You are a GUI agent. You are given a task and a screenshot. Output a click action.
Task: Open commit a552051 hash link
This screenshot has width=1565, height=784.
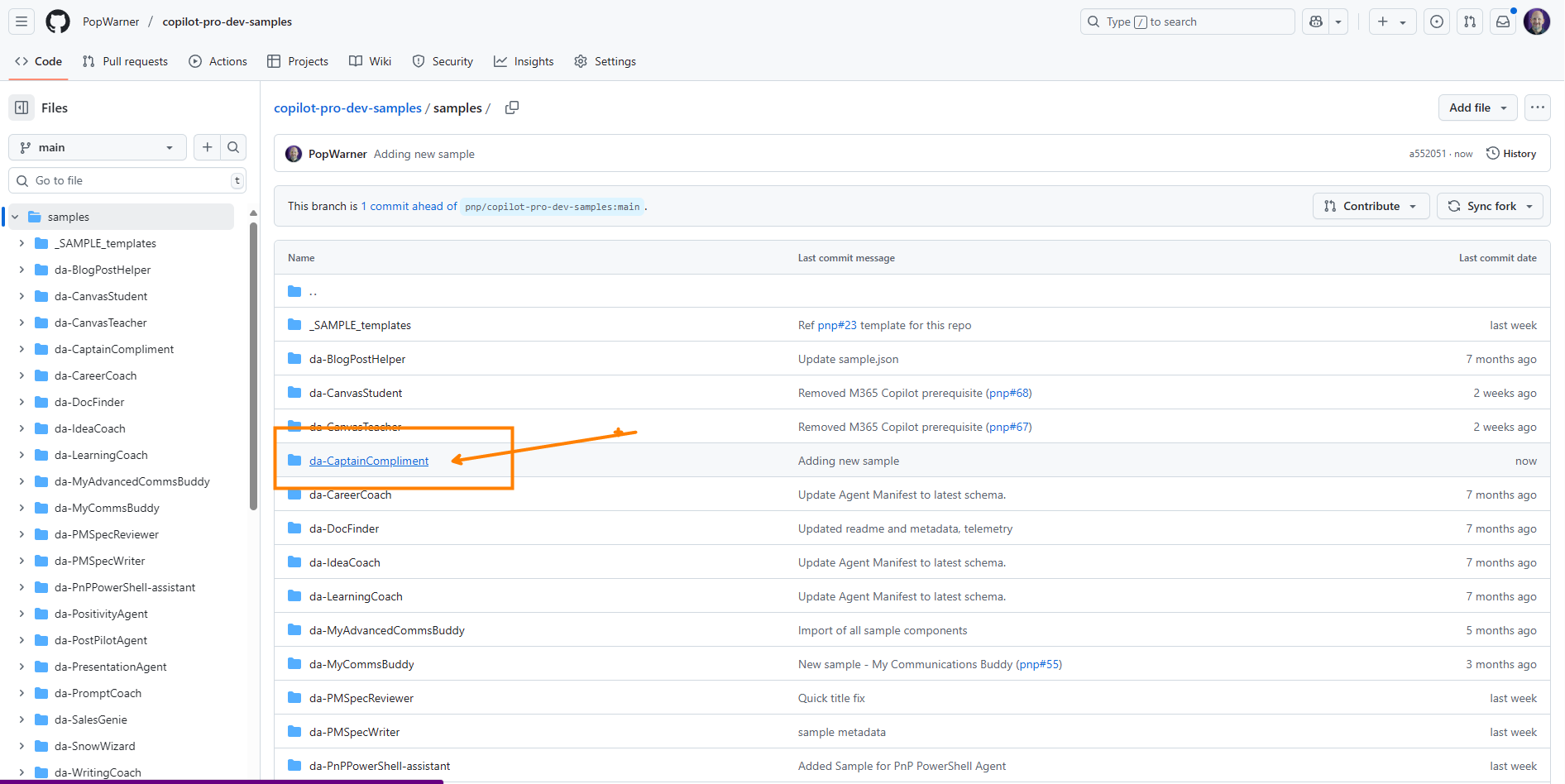[1428, 154]
